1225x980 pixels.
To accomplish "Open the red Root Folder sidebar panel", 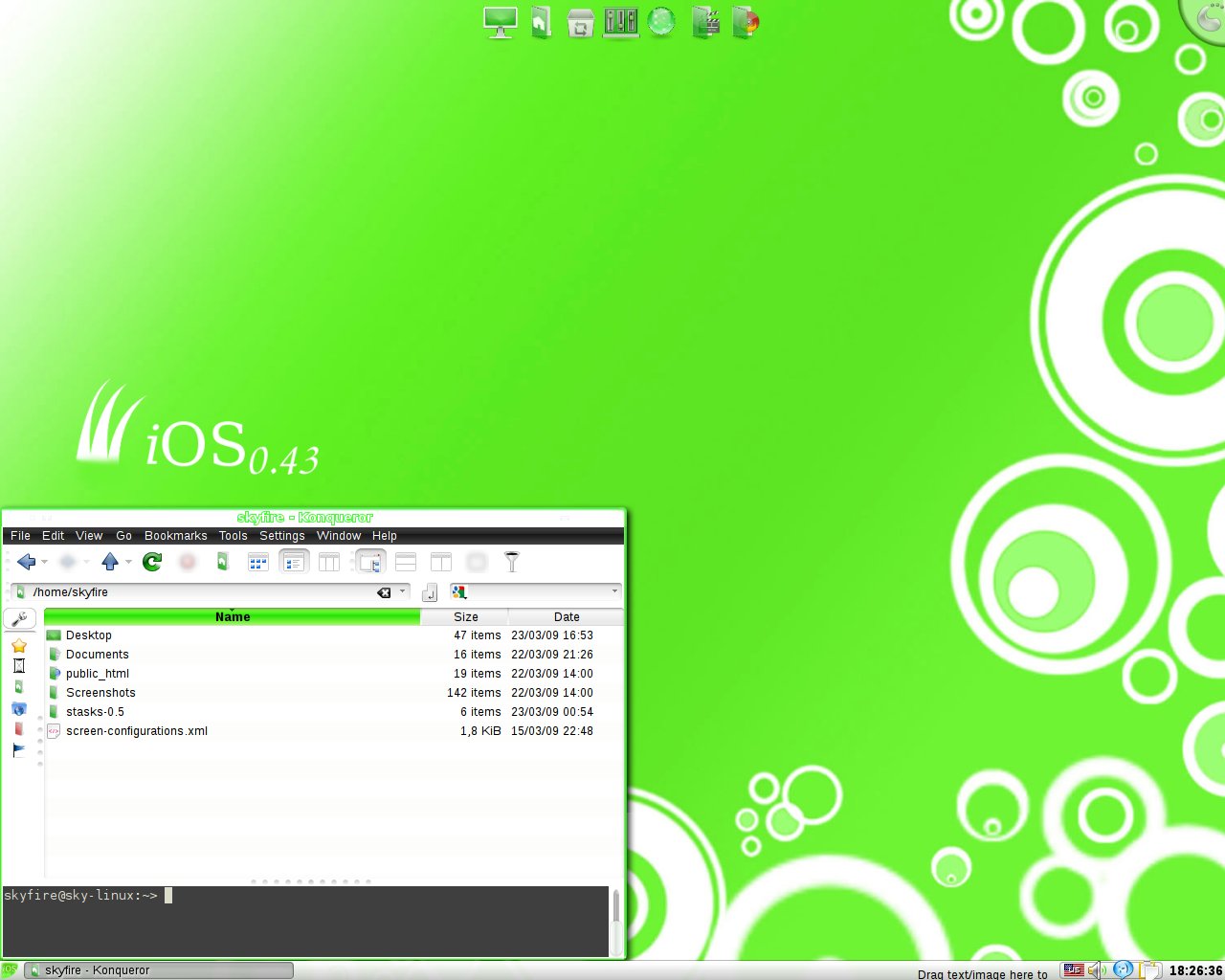I will 19,729.
